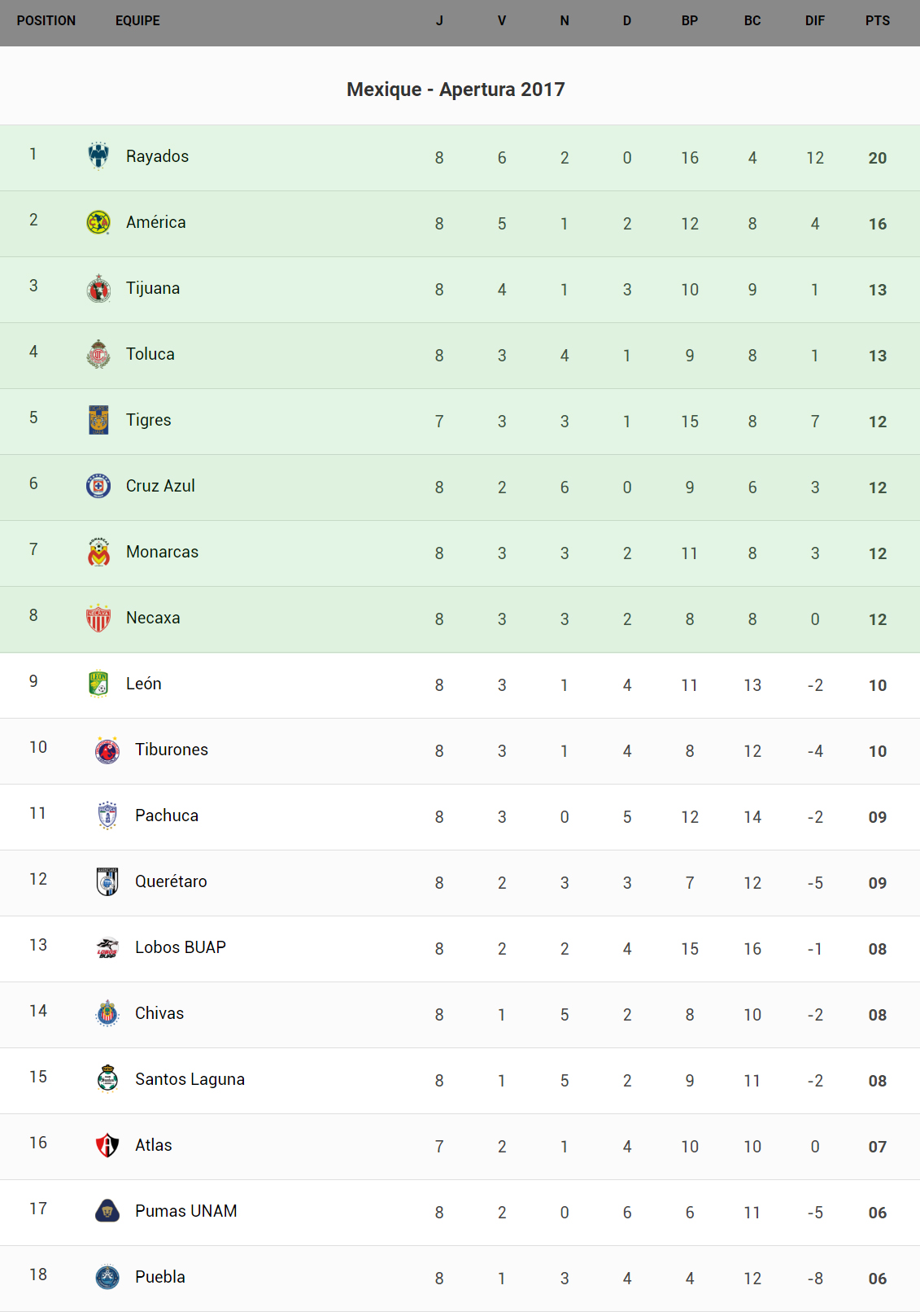Select the Tigres club badge
Screen dimensions: 920x1316
tap(98, 420)
